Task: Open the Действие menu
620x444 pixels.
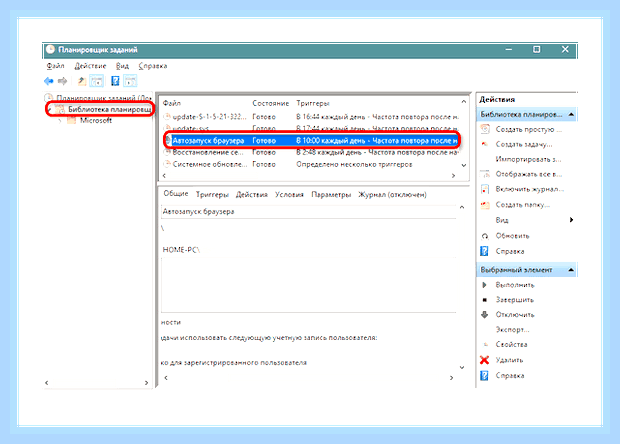Action: [x=91, y=66]
